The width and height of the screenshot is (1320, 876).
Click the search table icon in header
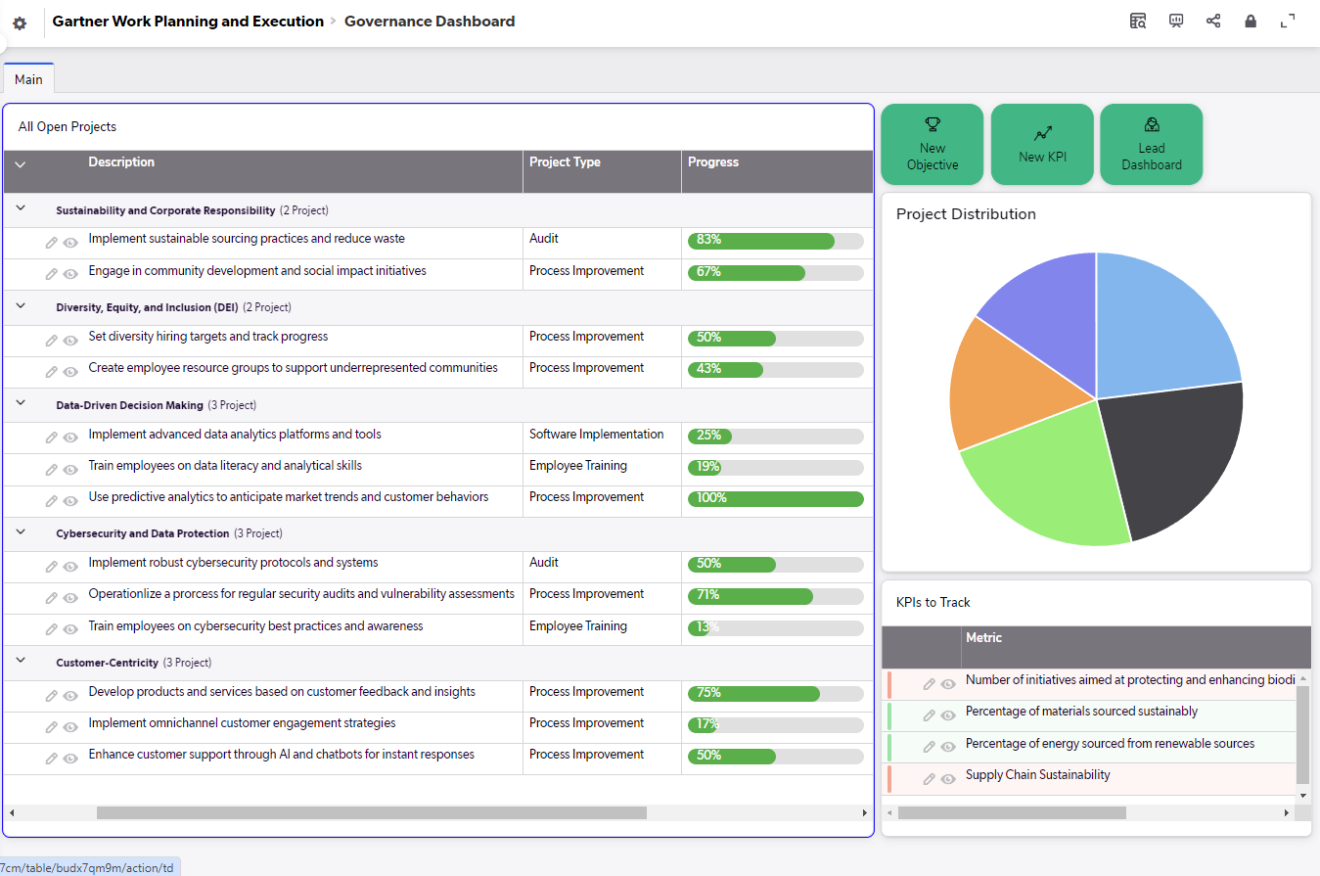pyautogui.click(x=1138, y=21)
